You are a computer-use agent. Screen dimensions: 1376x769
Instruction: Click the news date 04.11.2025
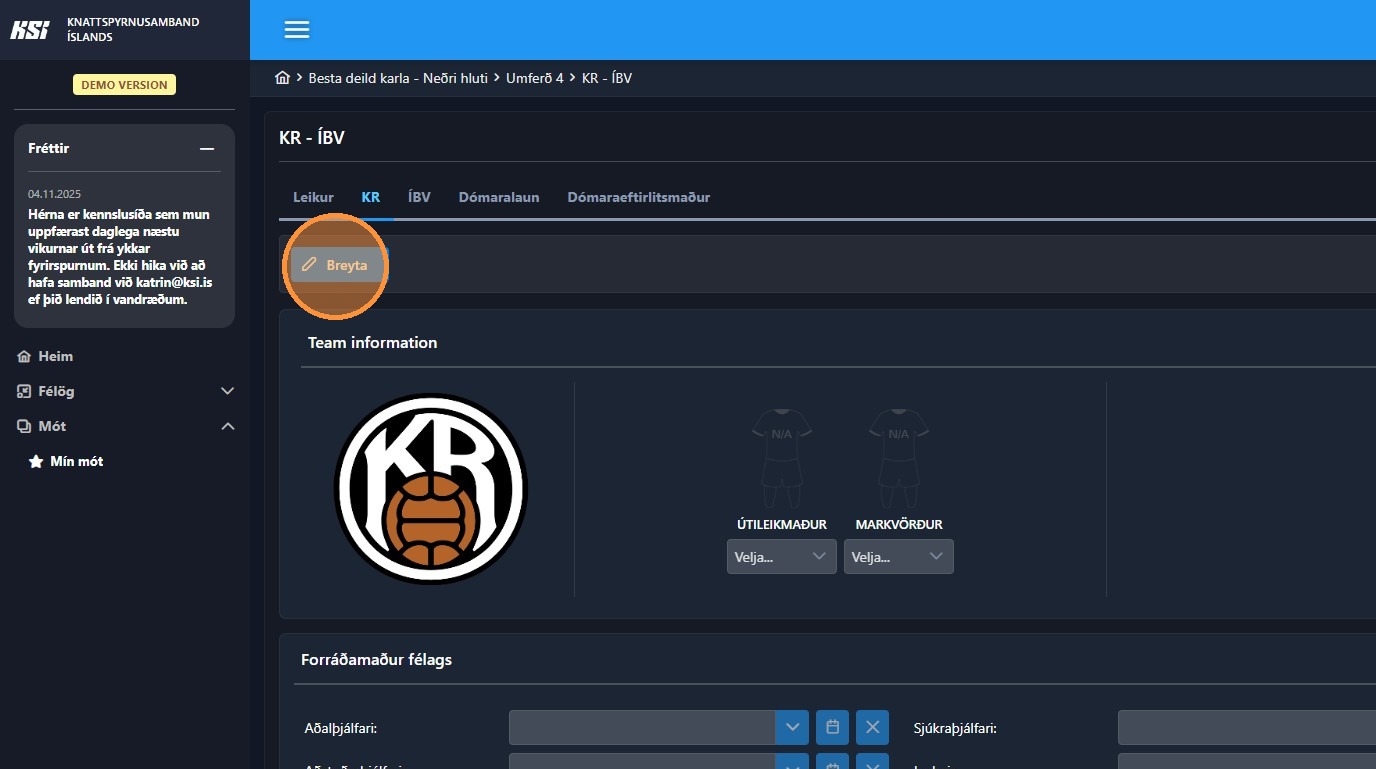pyautogui.click(x=54, y=194)
